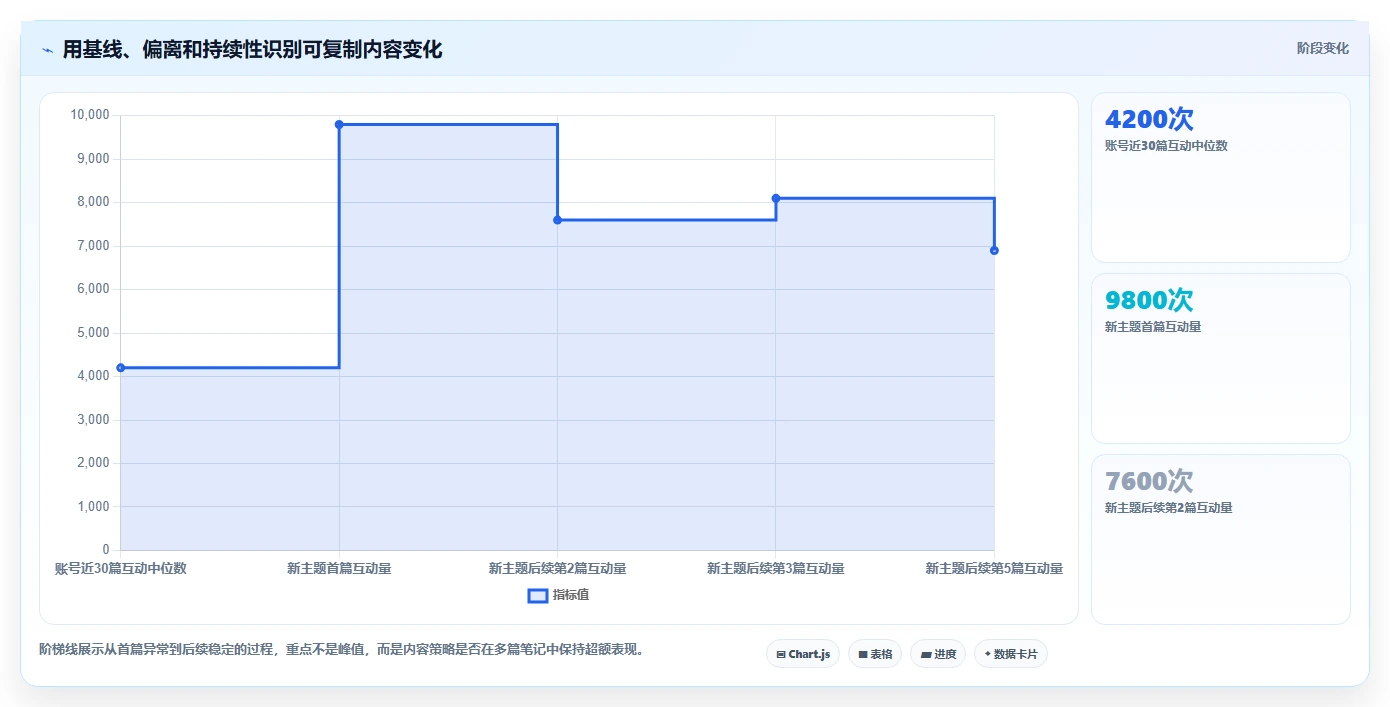Click card caption 新主题后续第2篇互动量
Image resolution: width=1390 pixels, height=707 pixels.
pos(1169,508)
